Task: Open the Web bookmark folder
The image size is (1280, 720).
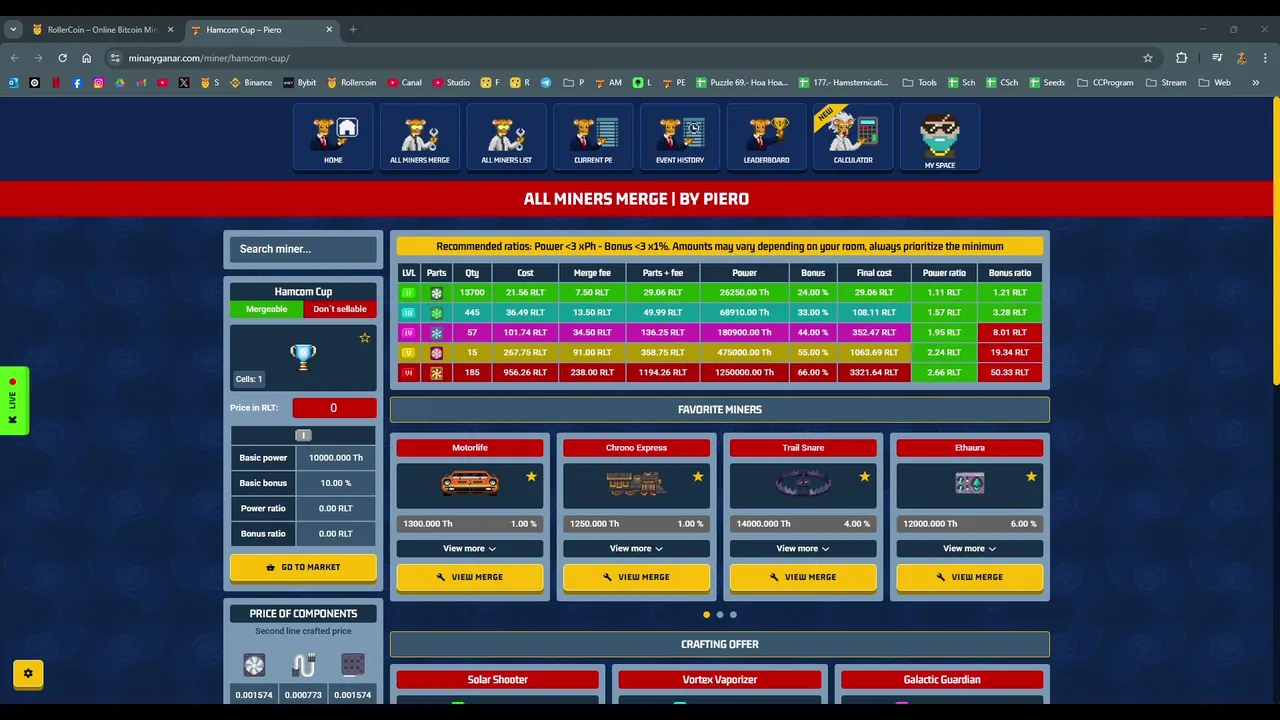Action: 1215,83
